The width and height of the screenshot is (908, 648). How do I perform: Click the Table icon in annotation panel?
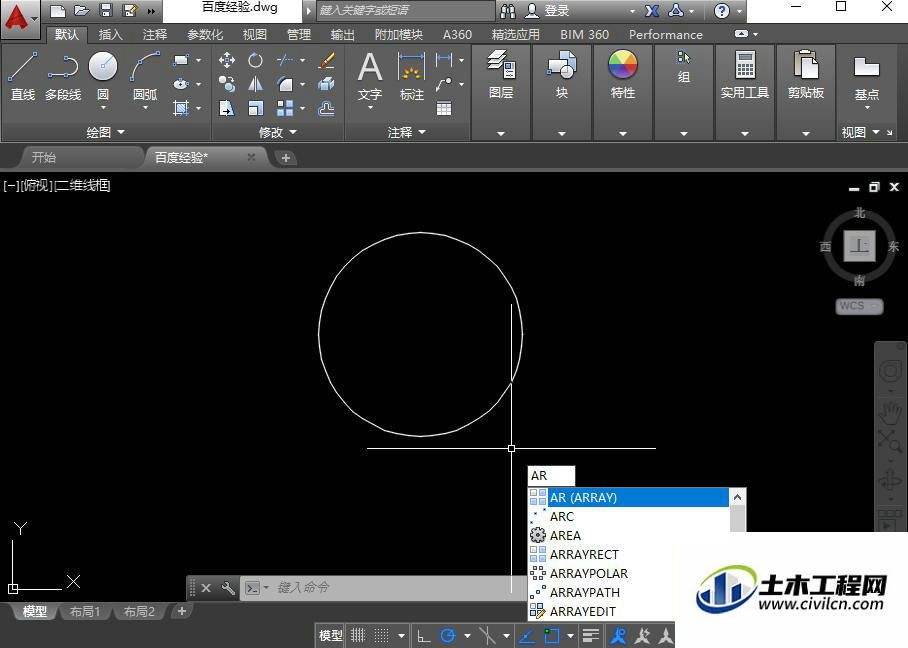pos(444,108)
